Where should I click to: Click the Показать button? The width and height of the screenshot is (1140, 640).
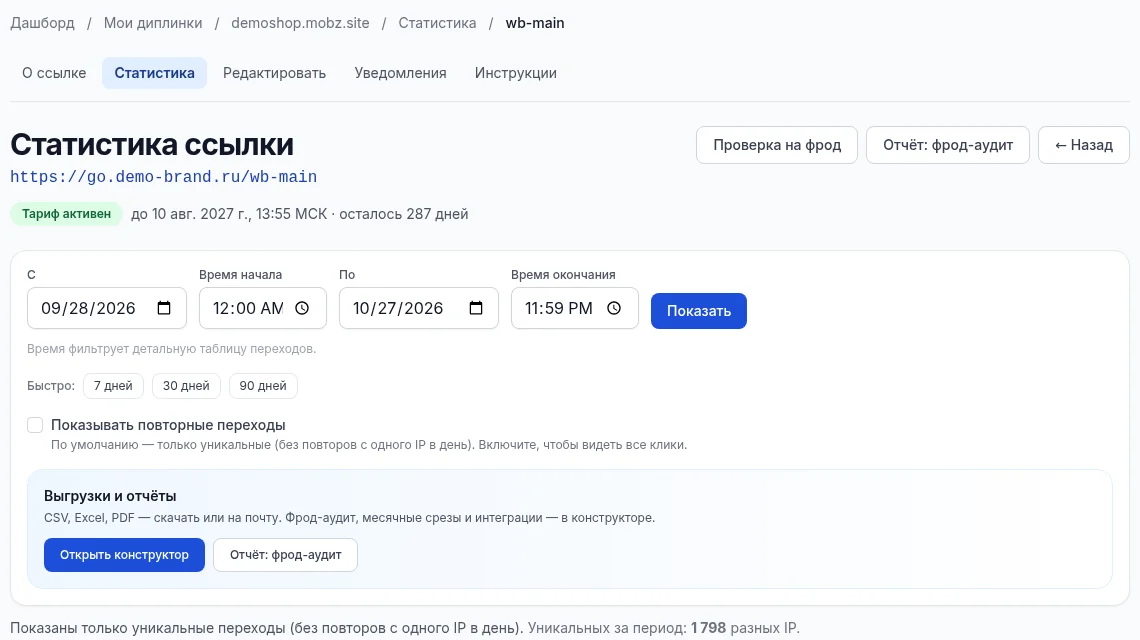(699, 311)
